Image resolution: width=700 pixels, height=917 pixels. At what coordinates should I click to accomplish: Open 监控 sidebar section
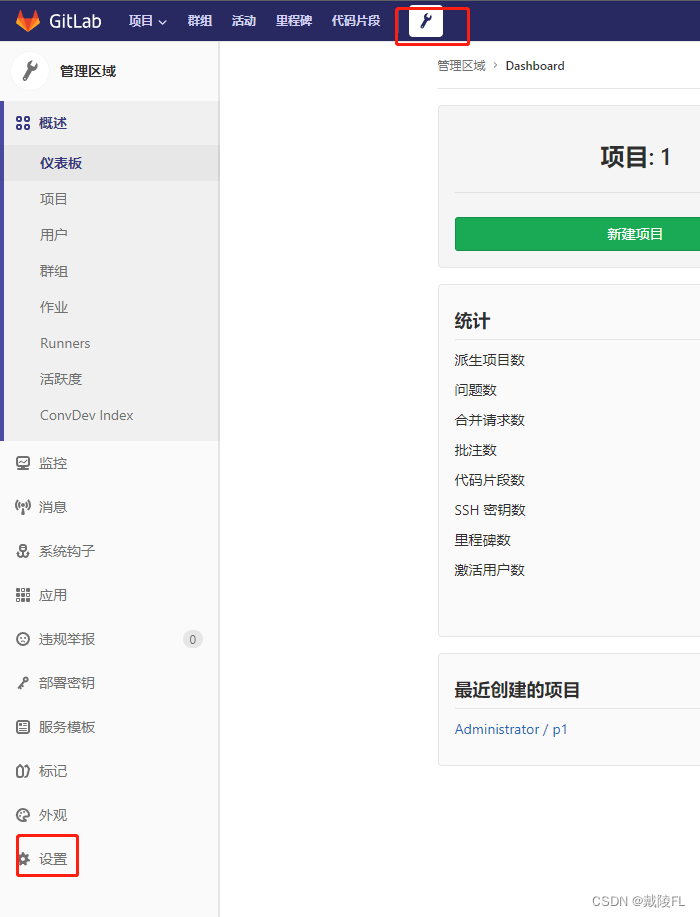53,463
